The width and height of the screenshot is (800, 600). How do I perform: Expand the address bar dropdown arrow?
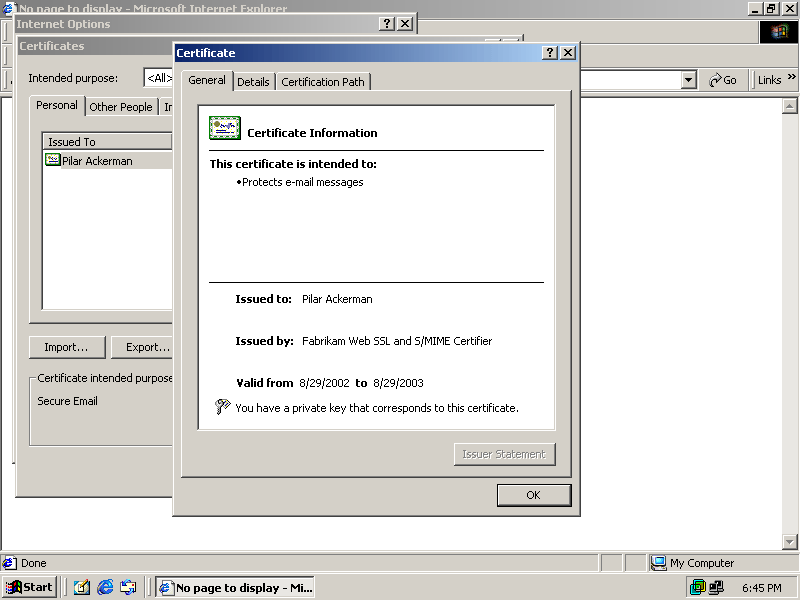[688, 80]
